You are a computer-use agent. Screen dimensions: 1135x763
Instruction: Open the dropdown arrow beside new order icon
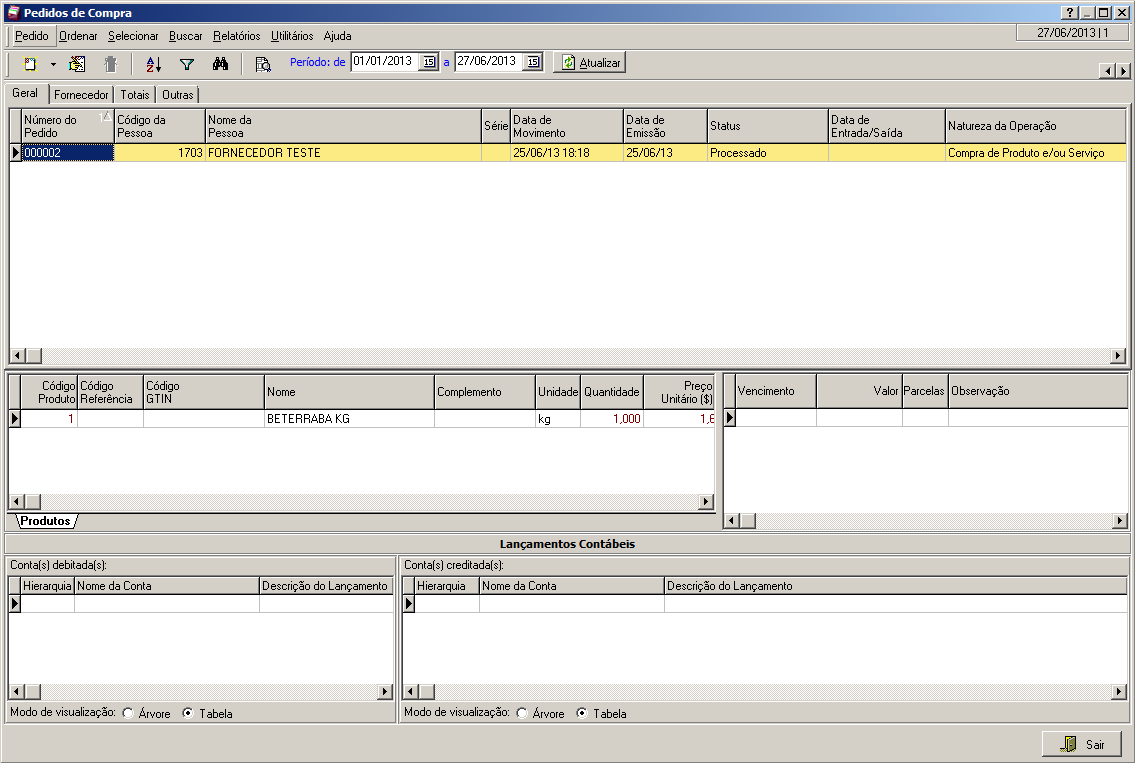coord(53,63)
